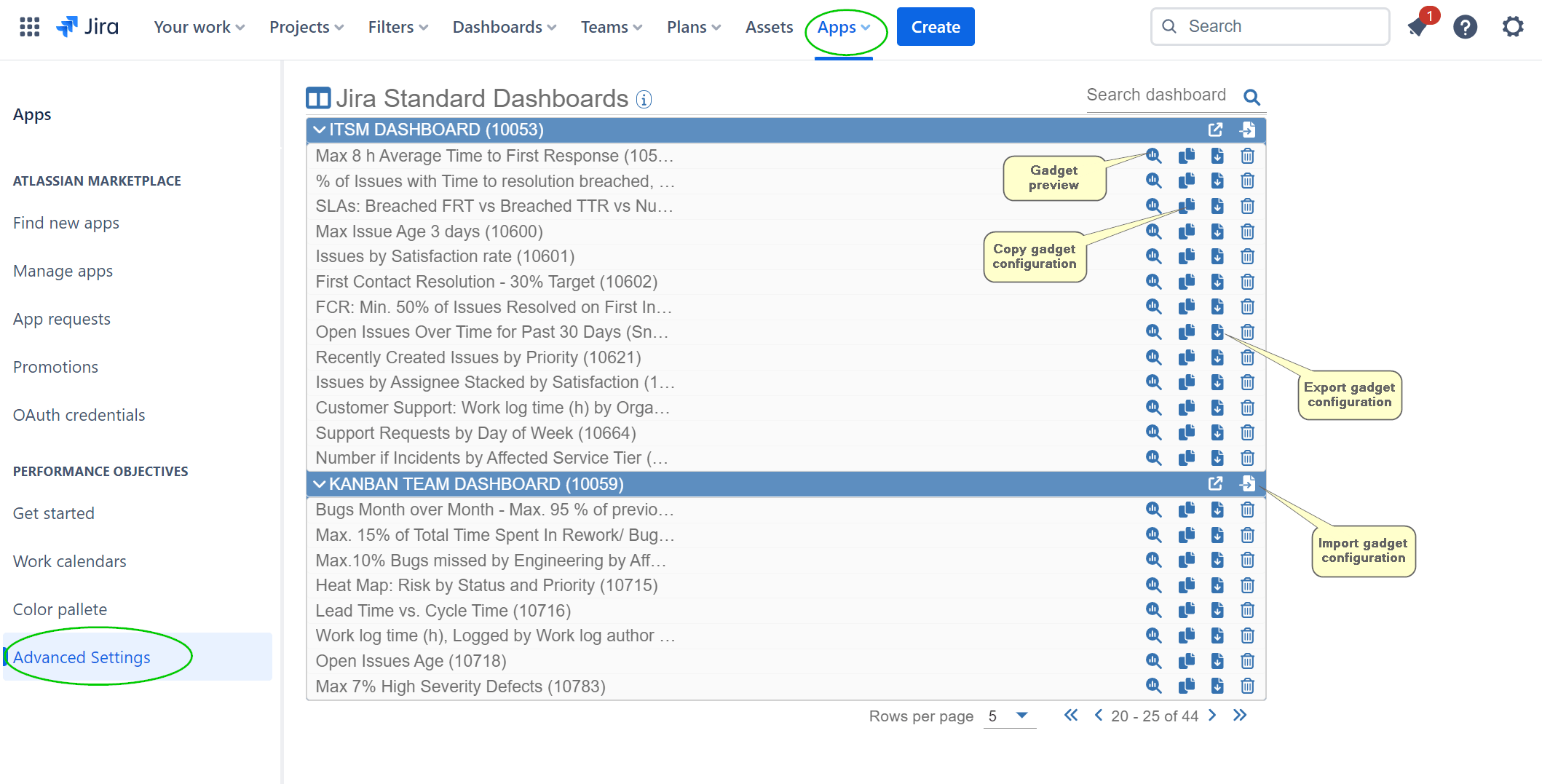Open the Apps menu

839,27
